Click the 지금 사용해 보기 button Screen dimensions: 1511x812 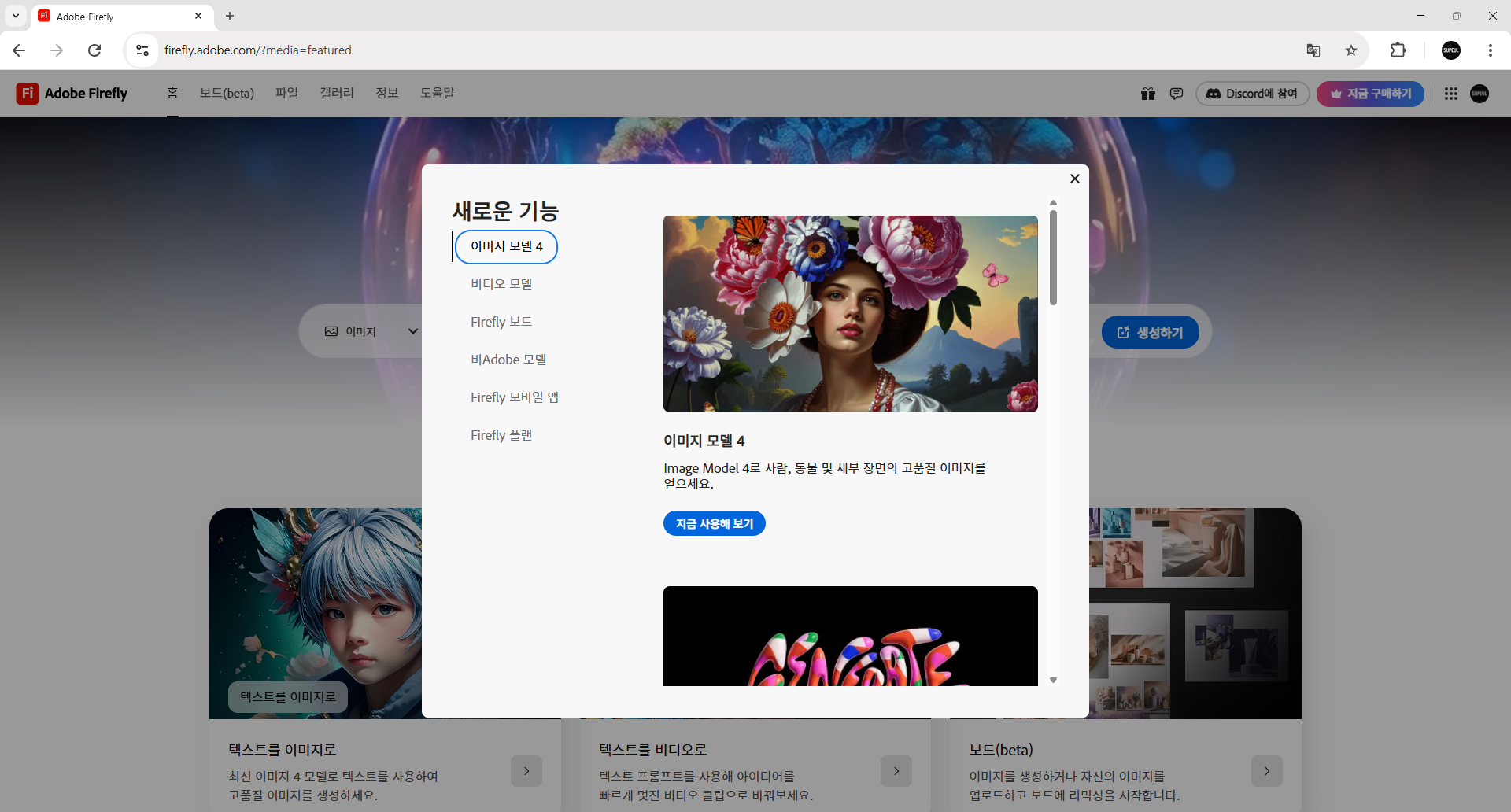715,523
